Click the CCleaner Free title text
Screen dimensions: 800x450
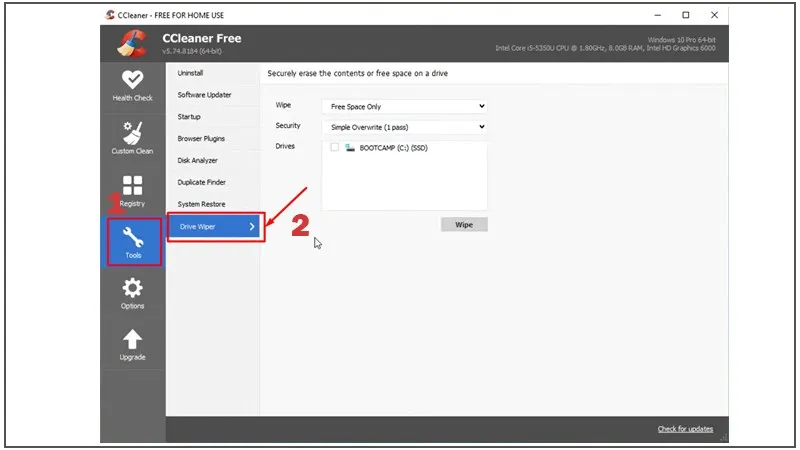coord(202,38)
